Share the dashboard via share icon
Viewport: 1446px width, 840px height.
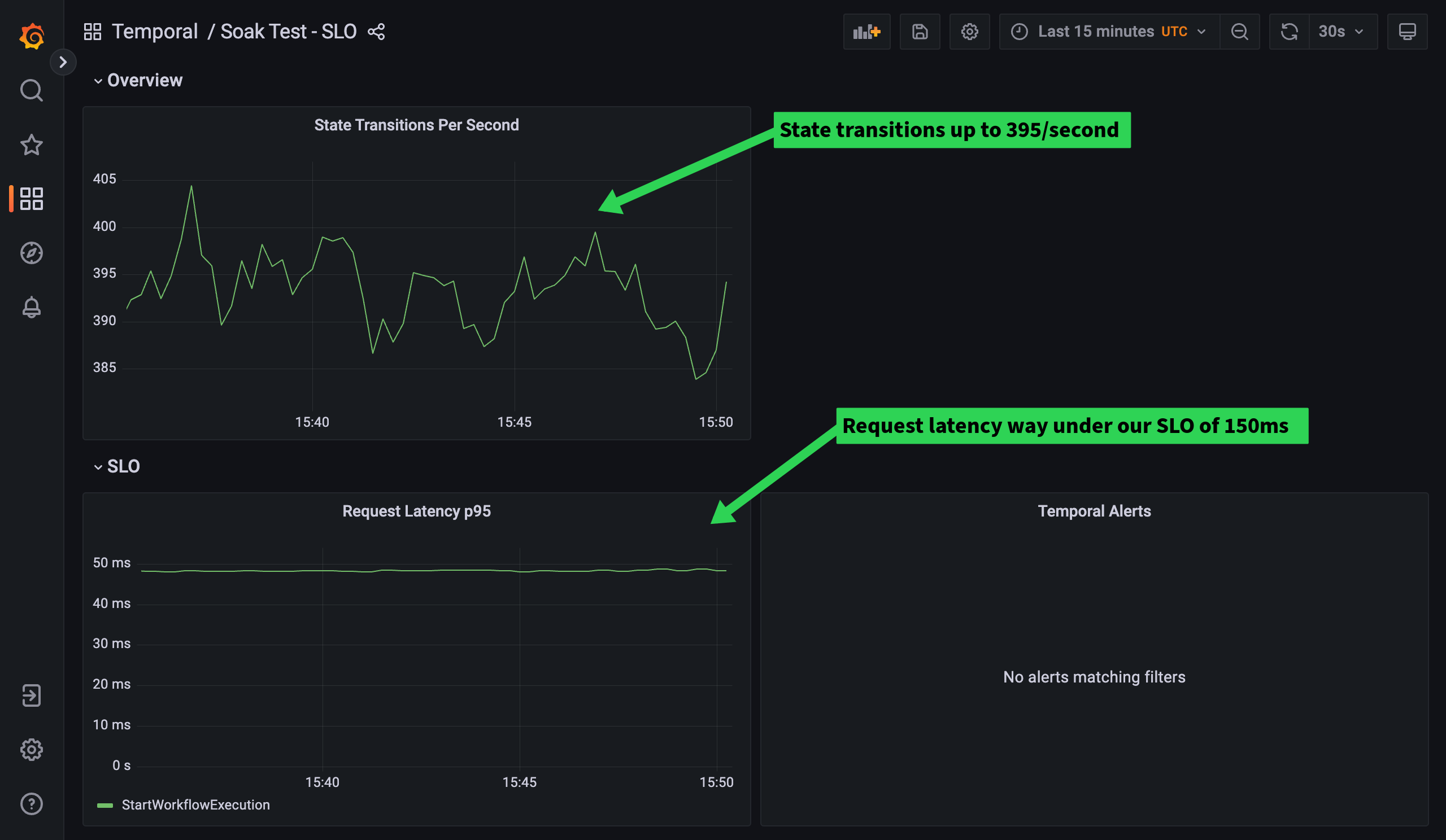tap(376, 32)
